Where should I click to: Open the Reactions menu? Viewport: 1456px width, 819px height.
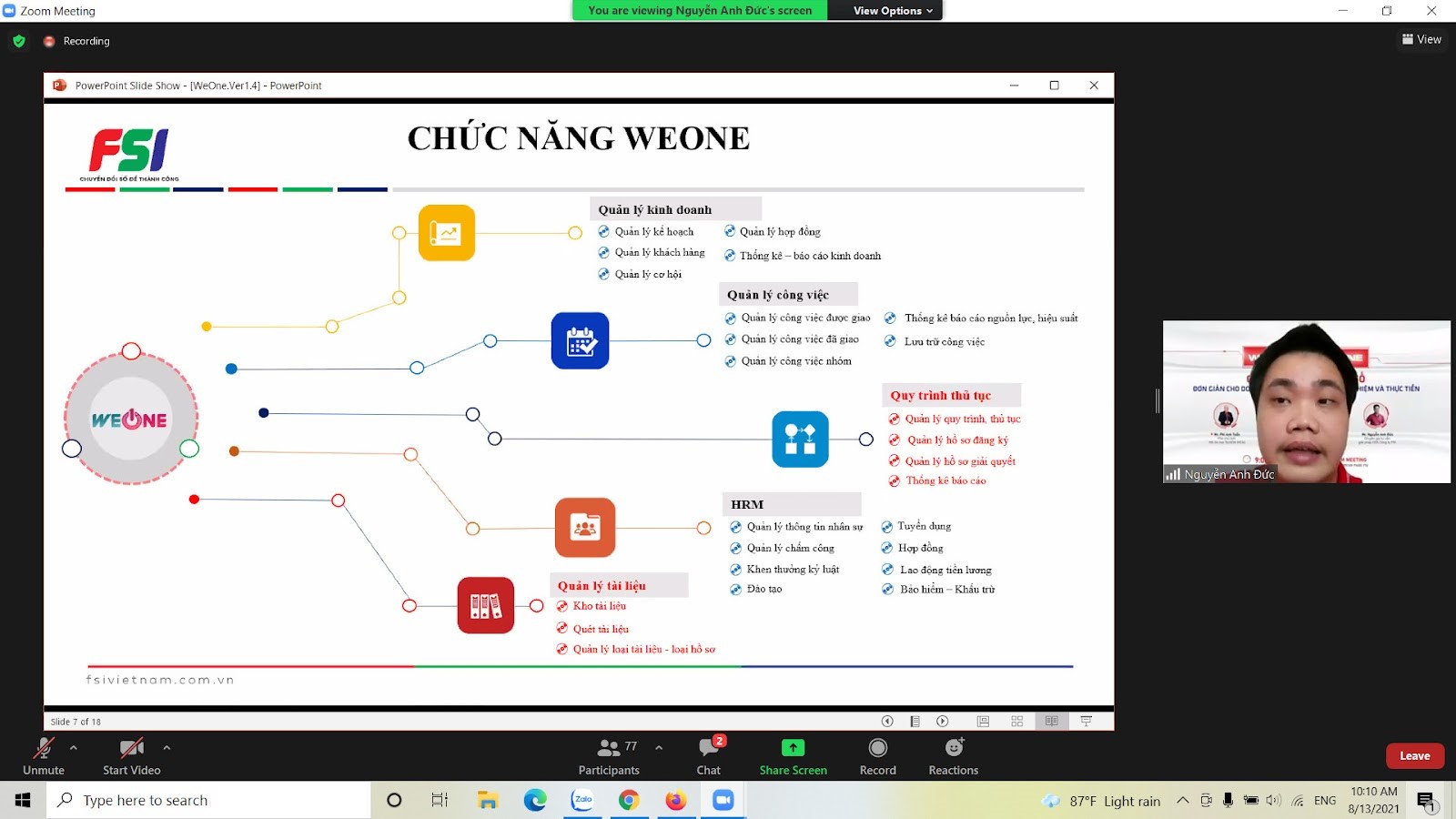[954, 756]
